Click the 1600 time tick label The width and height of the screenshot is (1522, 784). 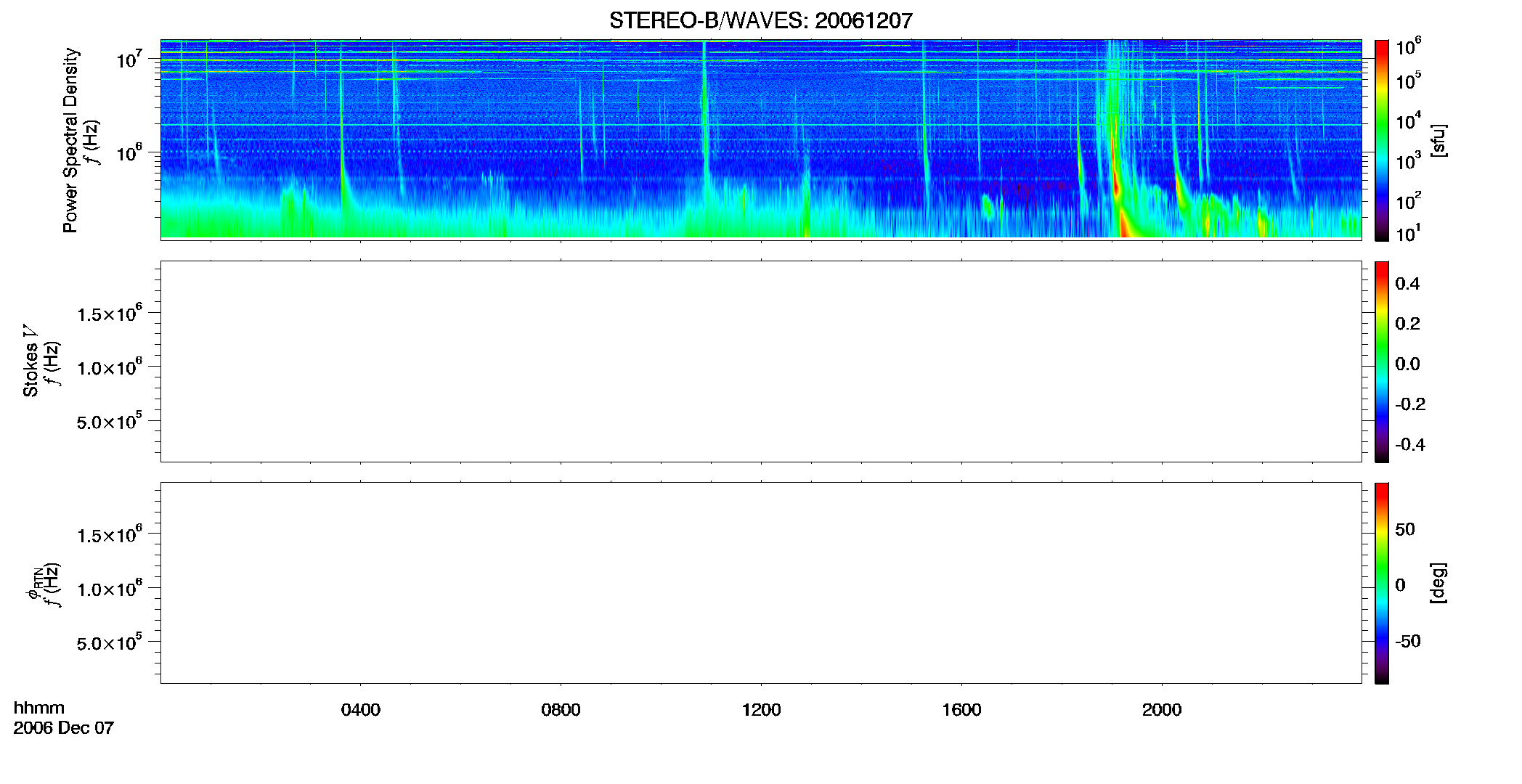961,710
